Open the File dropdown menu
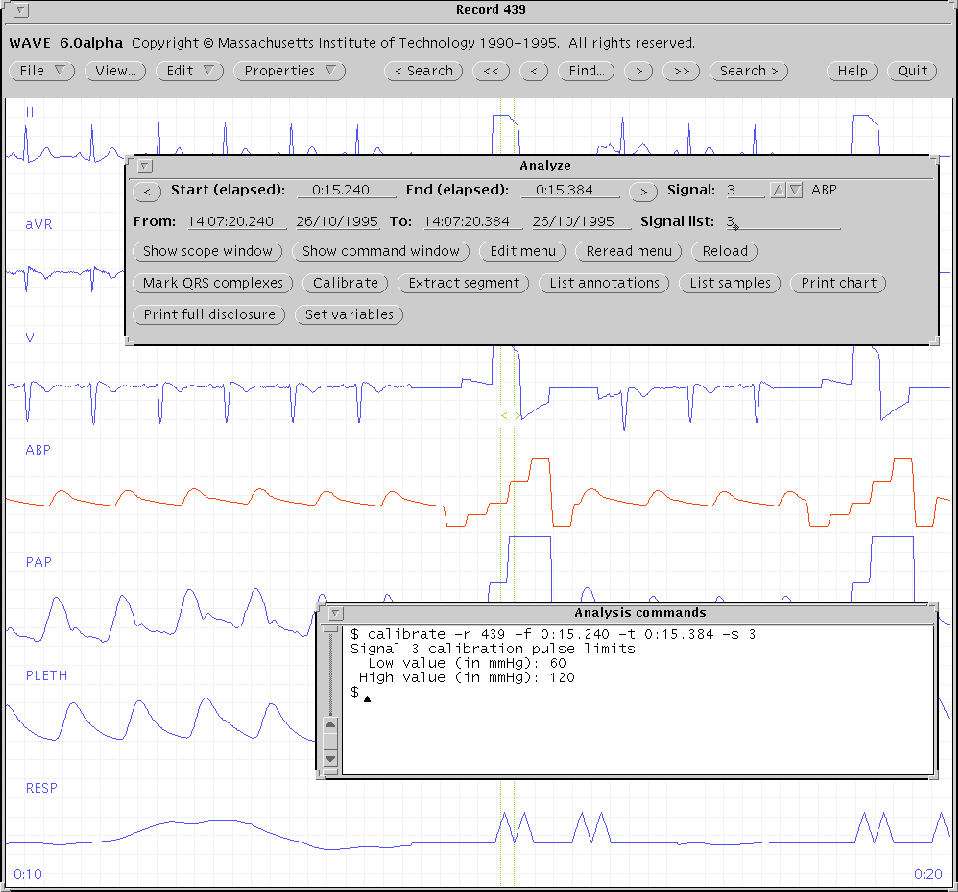958x892 pixels. tap(41, 71)
